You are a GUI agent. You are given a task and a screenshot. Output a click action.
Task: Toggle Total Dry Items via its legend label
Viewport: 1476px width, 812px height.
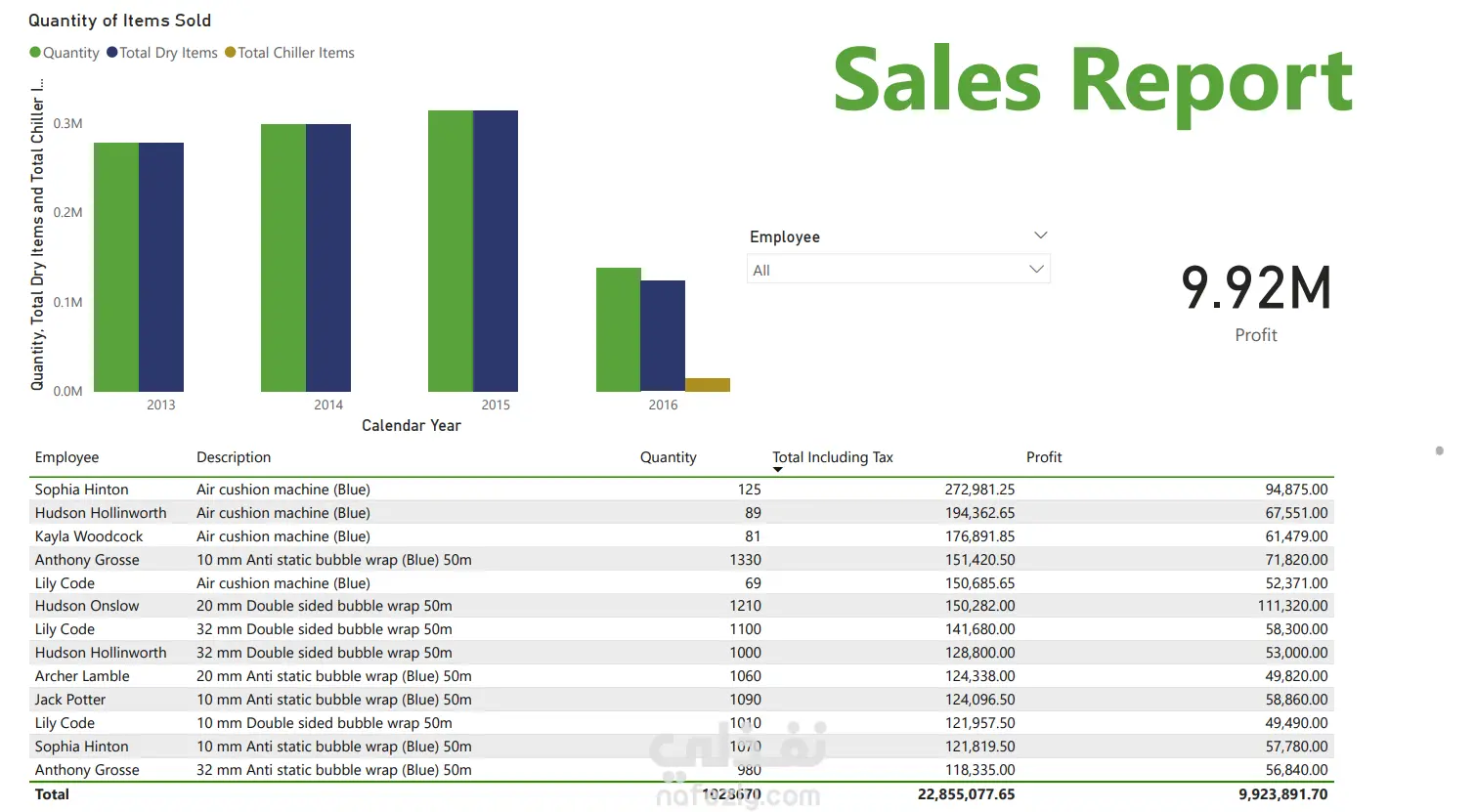(x=167, y=53)
